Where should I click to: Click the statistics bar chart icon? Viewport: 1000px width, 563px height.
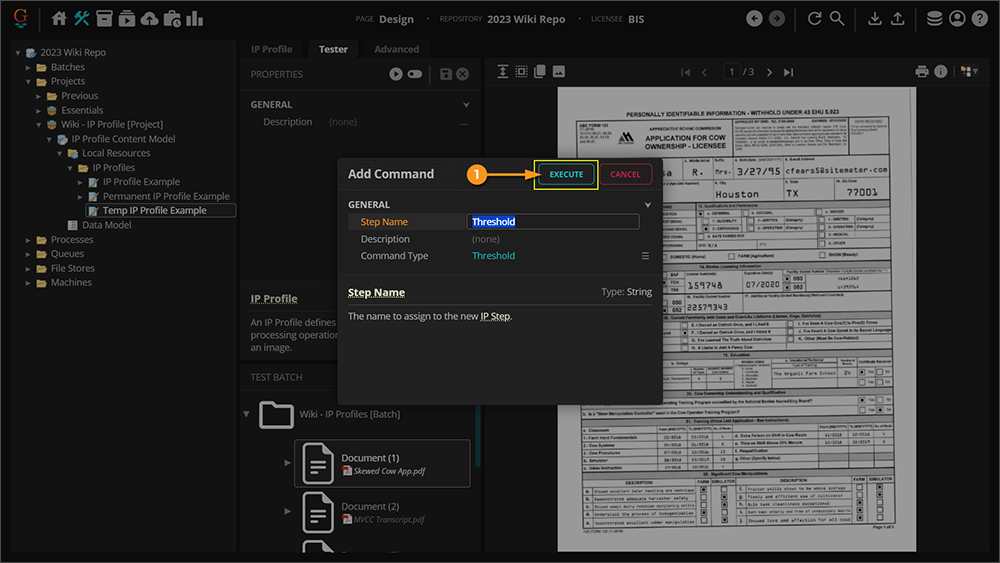point(194,19)
